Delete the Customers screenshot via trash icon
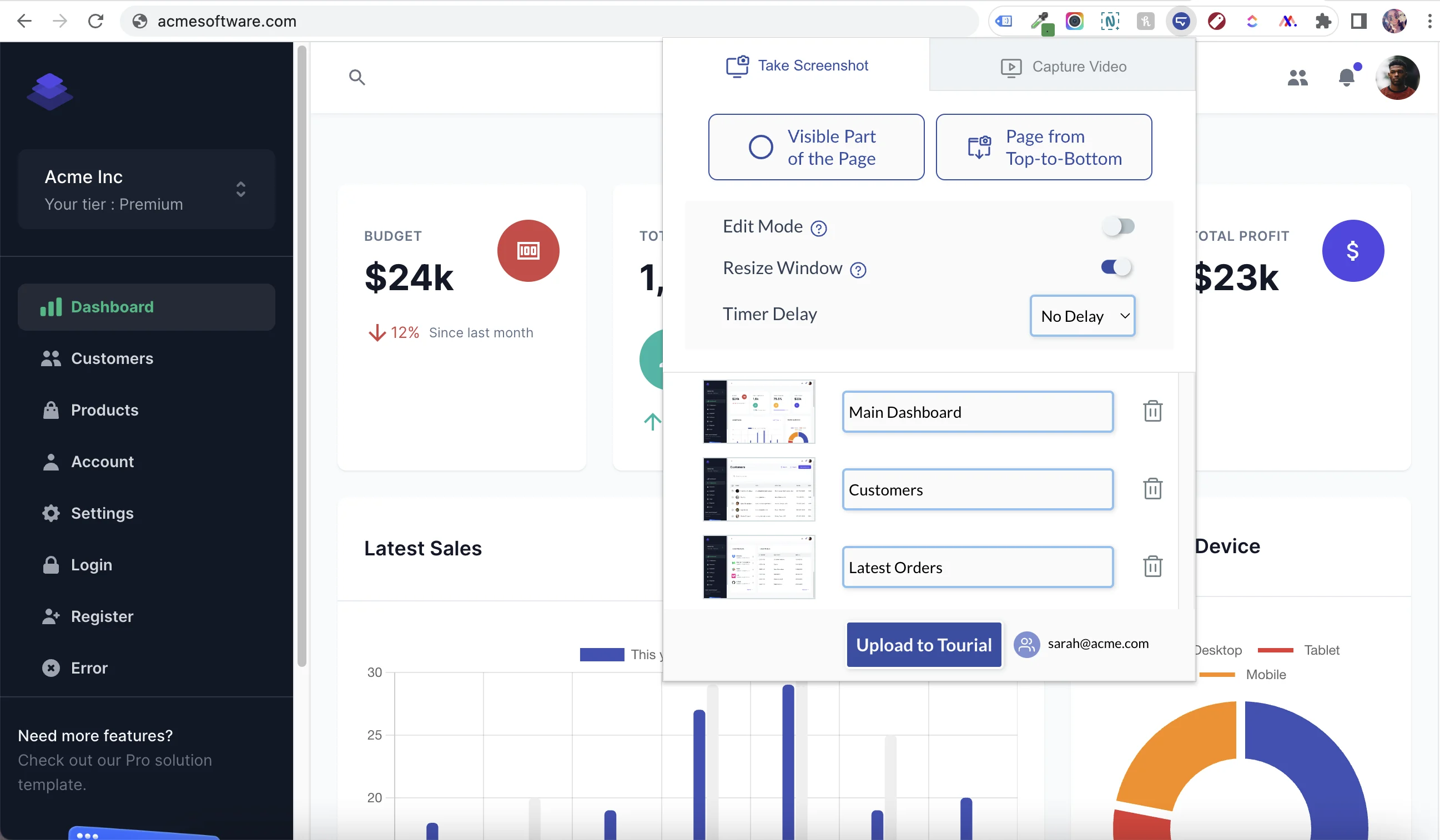1440x840 pixels. (1152, 489)
